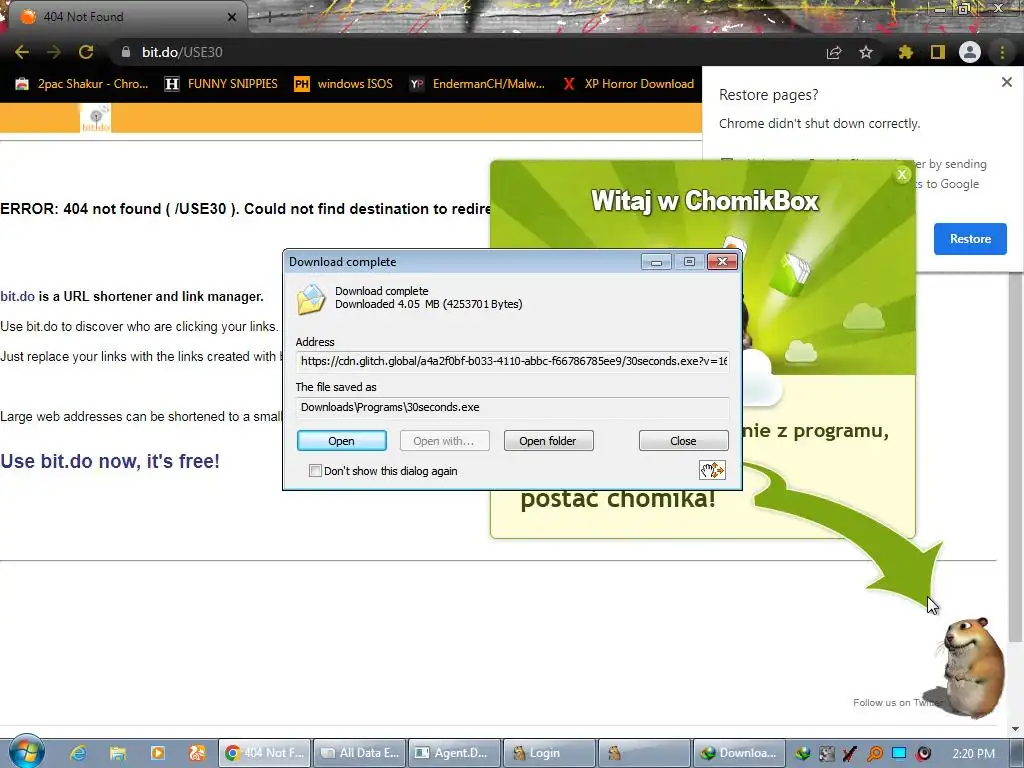The height and width of the screenshot is (768, 1024).
Task: Switch to untitled hamster taskbar window
Action: pos(645,753)
